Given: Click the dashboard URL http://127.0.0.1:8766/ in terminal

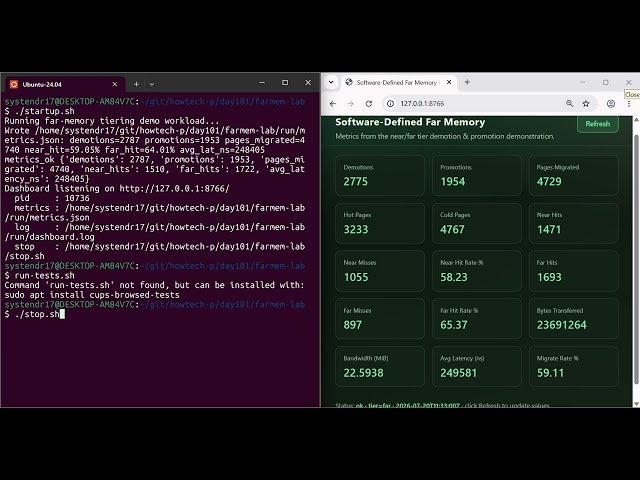Looking at the screenshot, I should click(x=174, y=189).
